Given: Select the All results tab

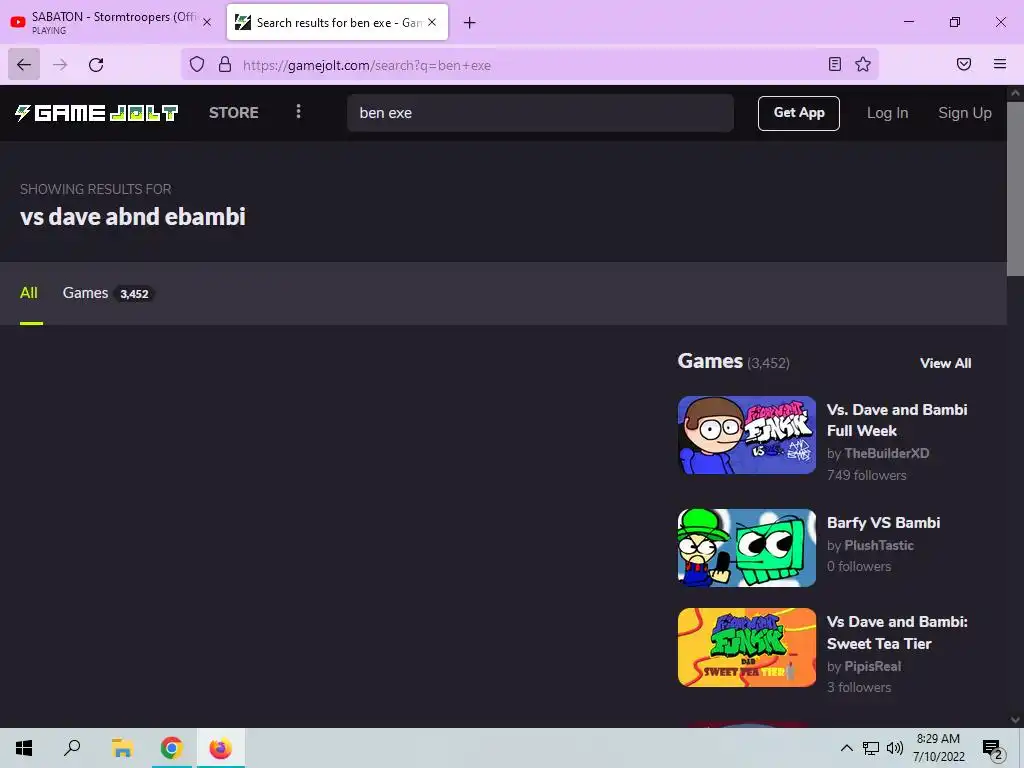Looking at the screenshot, I should pyautogui.click(x=29, y=293).
